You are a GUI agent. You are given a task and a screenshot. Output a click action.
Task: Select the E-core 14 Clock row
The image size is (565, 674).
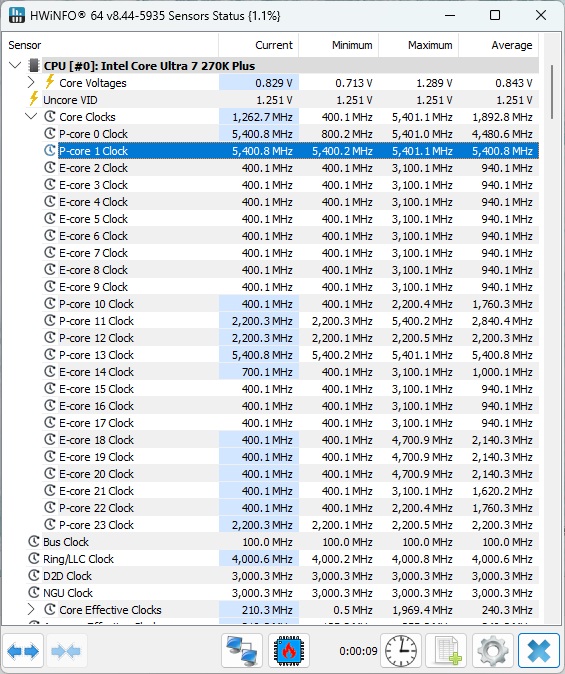coord(291,372)
